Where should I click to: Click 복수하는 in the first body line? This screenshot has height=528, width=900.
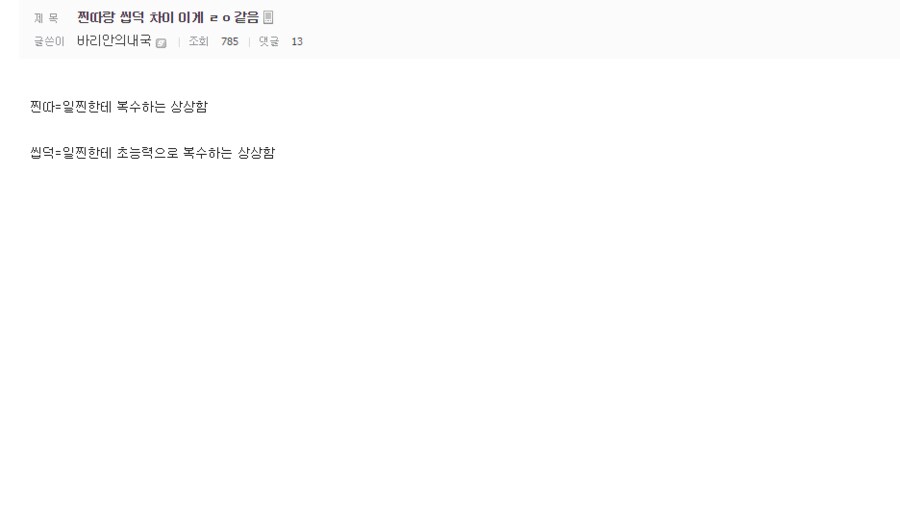click(x=141, y=107)
